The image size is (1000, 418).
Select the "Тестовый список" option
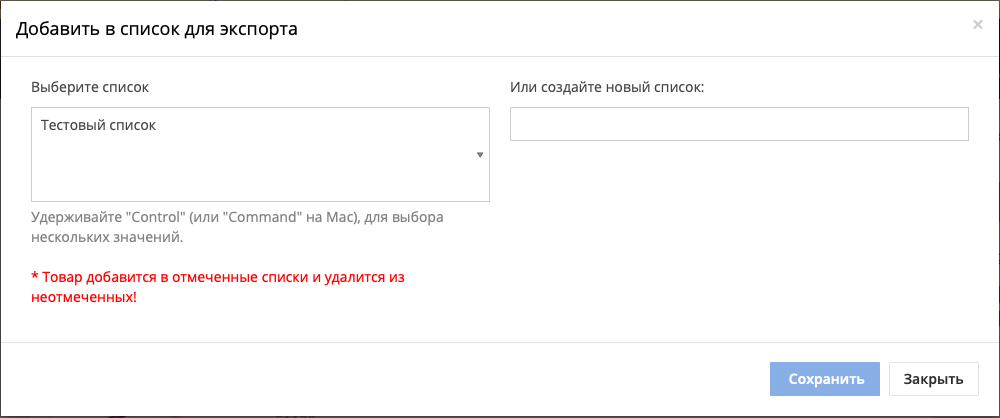tap(100, 126)
